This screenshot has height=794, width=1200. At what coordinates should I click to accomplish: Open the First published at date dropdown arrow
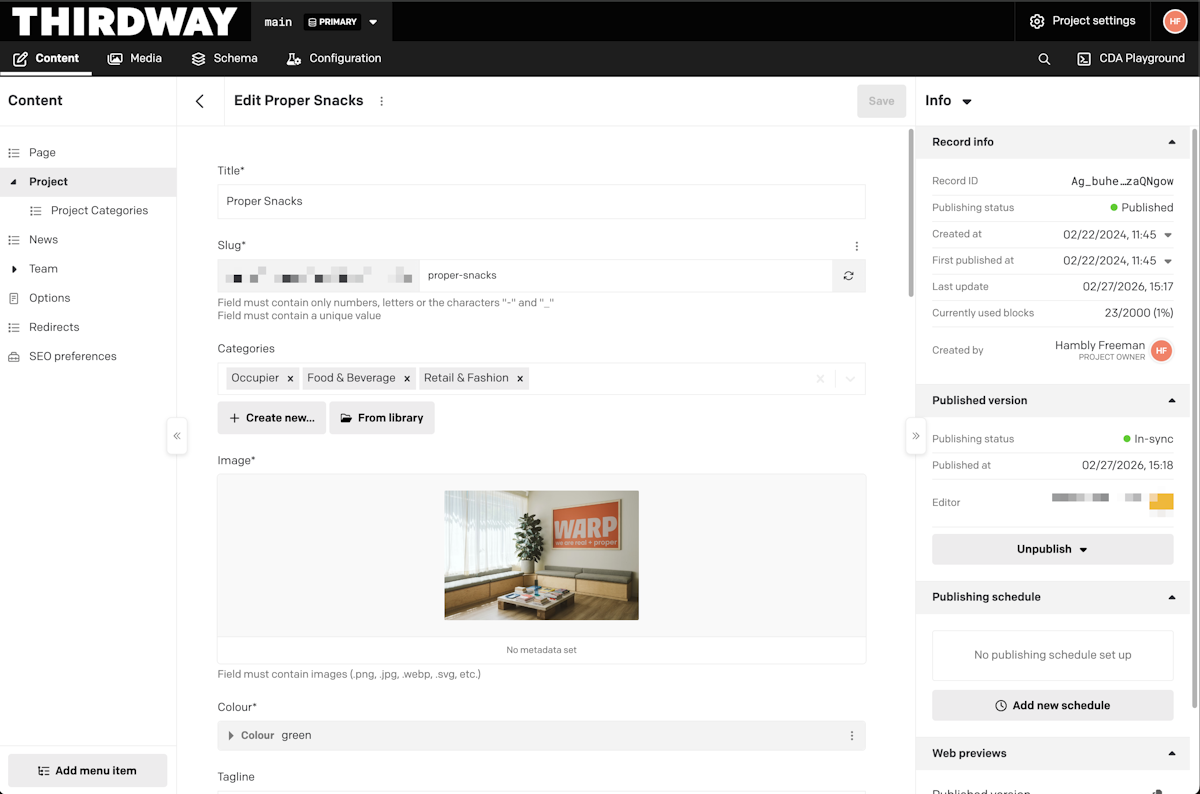(x=1168, y=261)
